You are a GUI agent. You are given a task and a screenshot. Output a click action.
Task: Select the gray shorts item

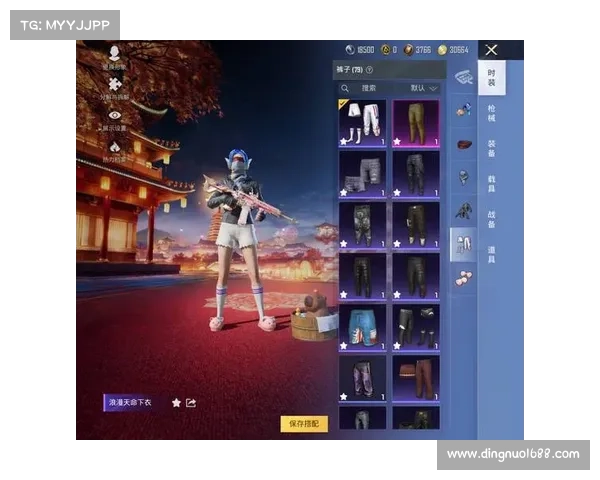pos(362,174)
